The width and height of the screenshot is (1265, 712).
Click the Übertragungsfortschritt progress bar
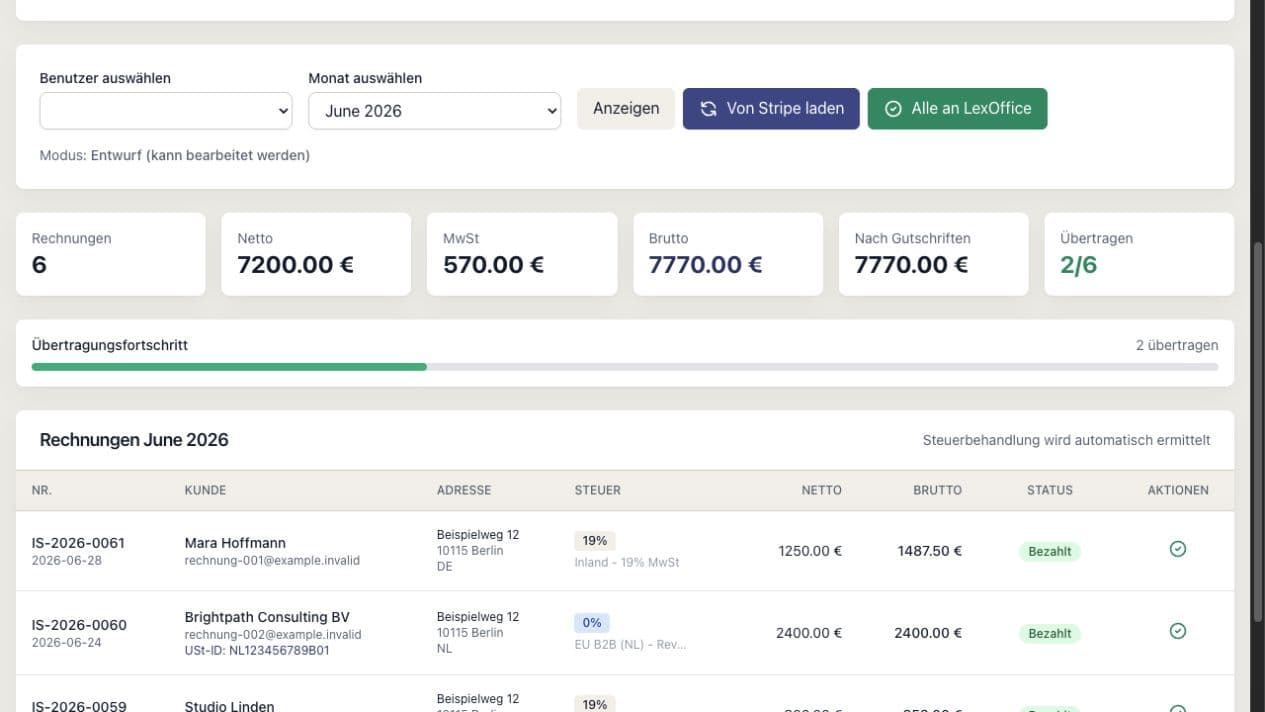point(625,367)
